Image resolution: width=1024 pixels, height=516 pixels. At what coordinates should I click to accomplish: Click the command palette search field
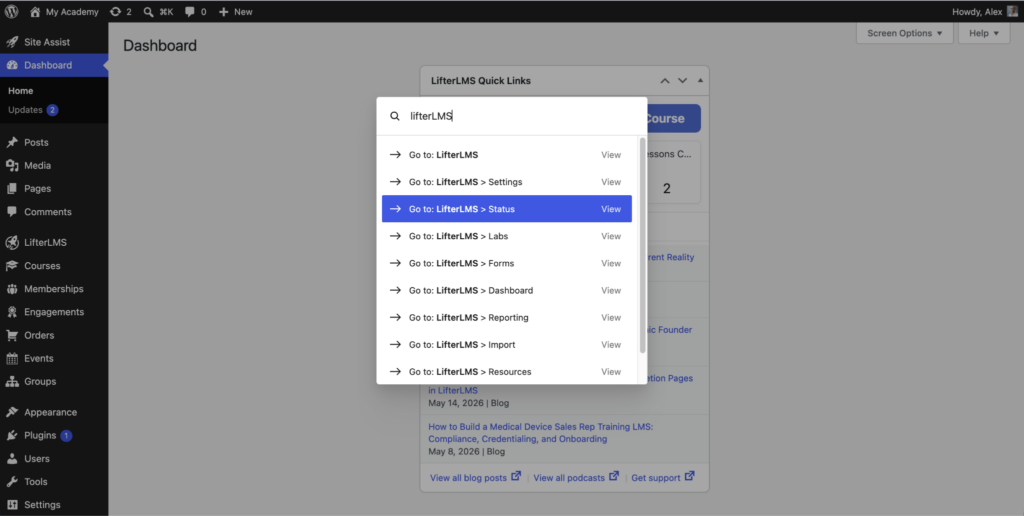pyautogui.click(x=511, y=116)
